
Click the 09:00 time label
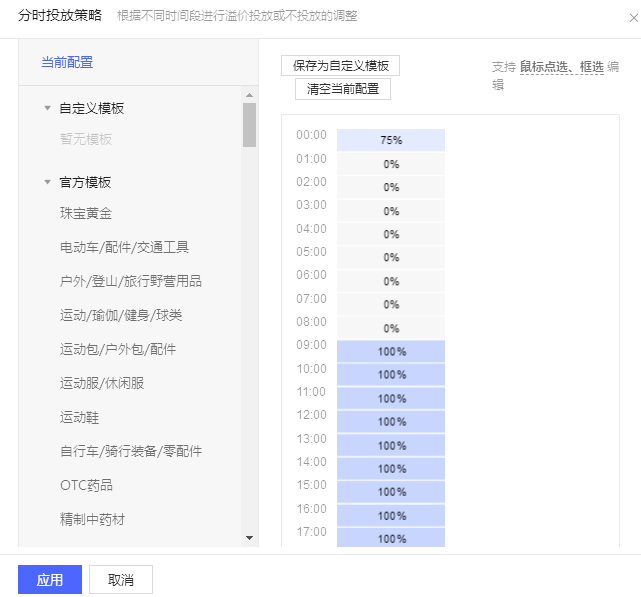pos(312,345)
